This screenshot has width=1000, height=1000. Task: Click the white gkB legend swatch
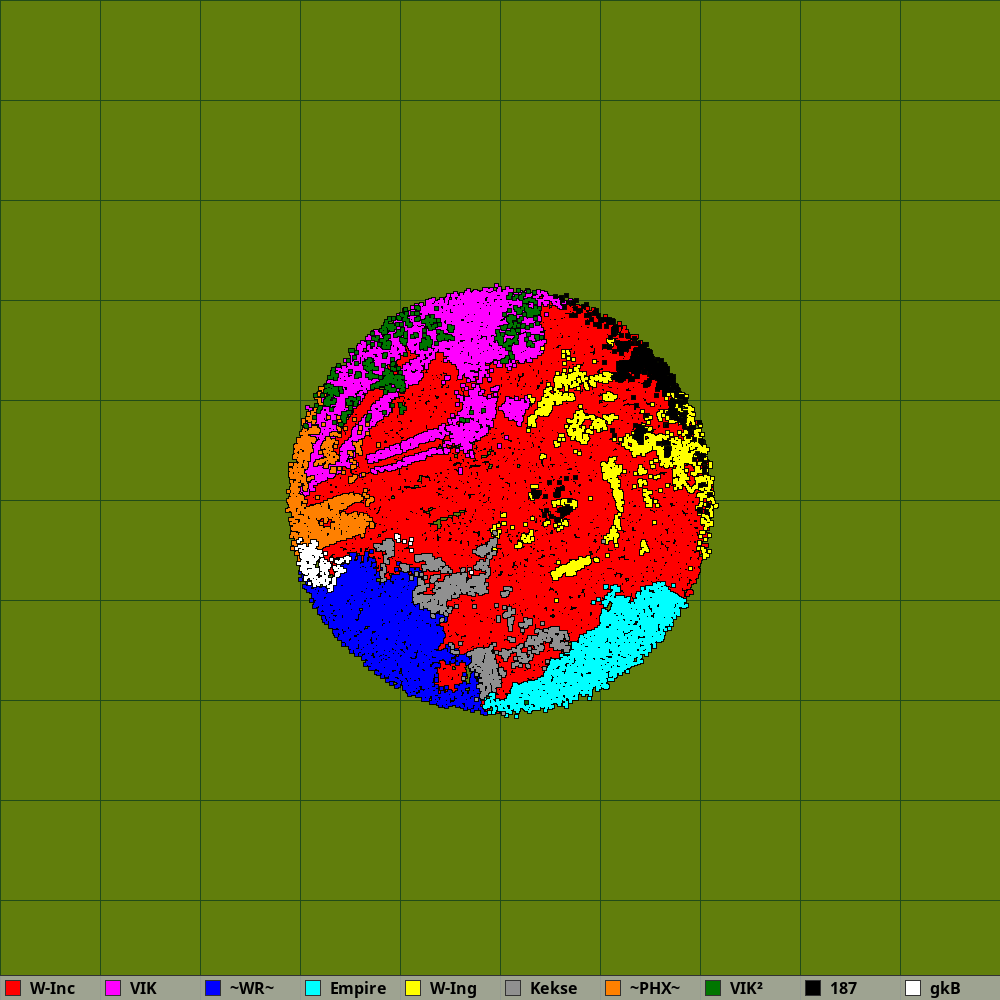tap(913, 988)
